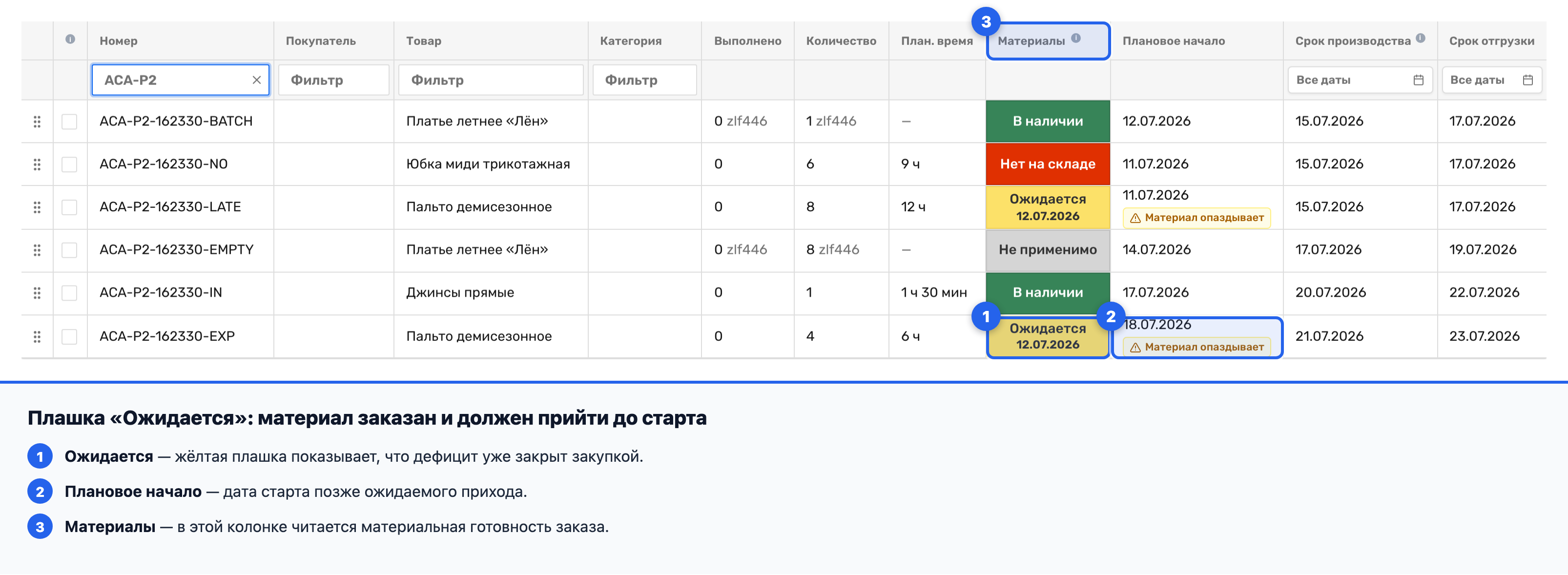Click product 'Юбка миди трикотажная'
1568x575 pixels.
(x=488, y=164)
